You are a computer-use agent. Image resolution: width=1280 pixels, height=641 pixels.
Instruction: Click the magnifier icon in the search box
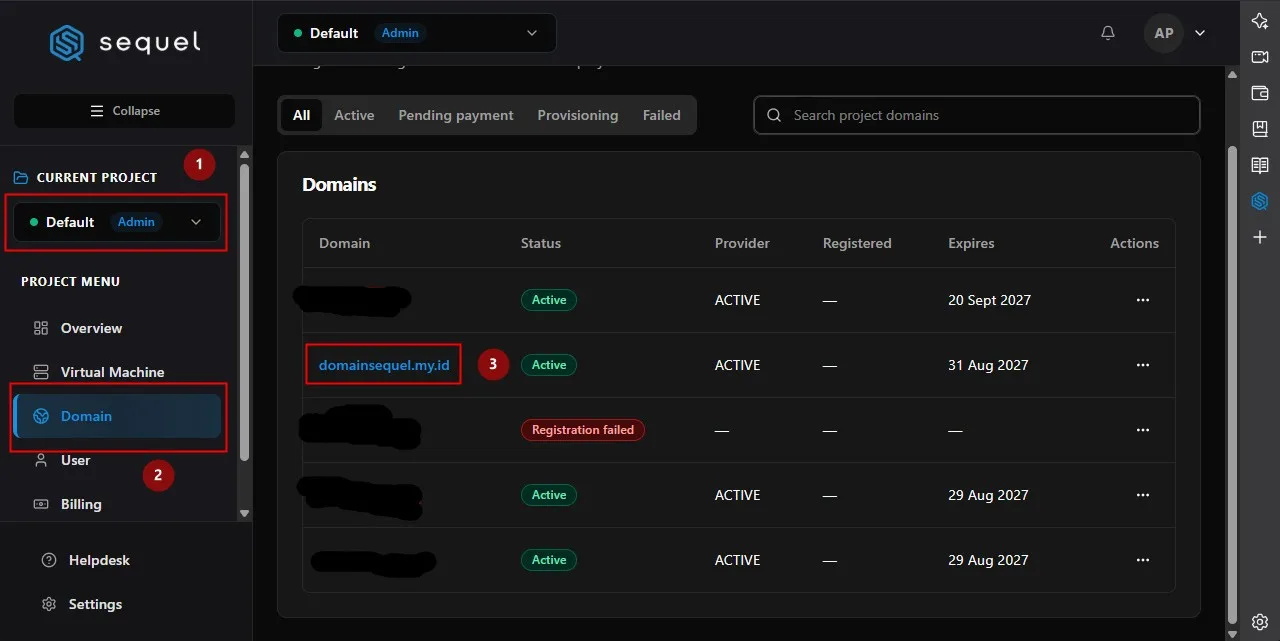click(x=774, y=115)
